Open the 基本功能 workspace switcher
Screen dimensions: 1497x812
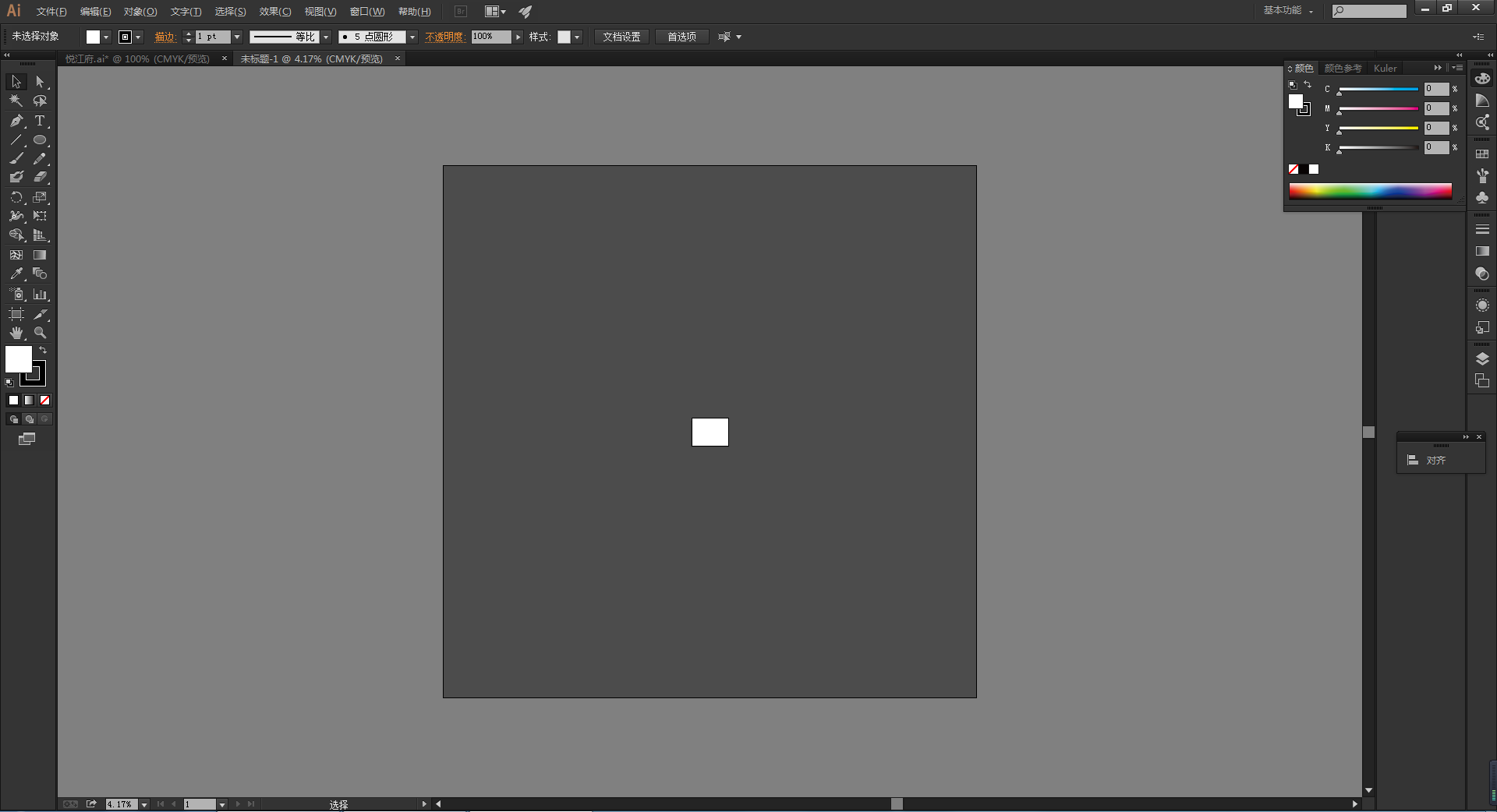coord(1288,11)
